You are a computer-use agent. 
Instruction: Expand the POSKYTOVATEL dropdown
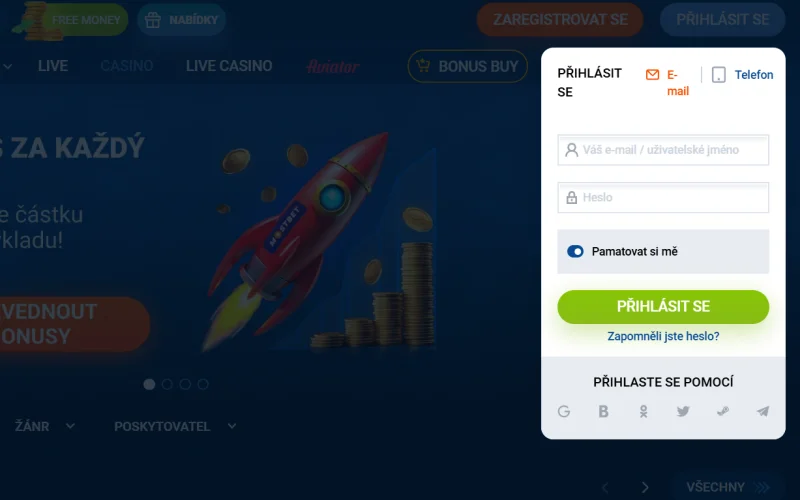pos(175,426)
